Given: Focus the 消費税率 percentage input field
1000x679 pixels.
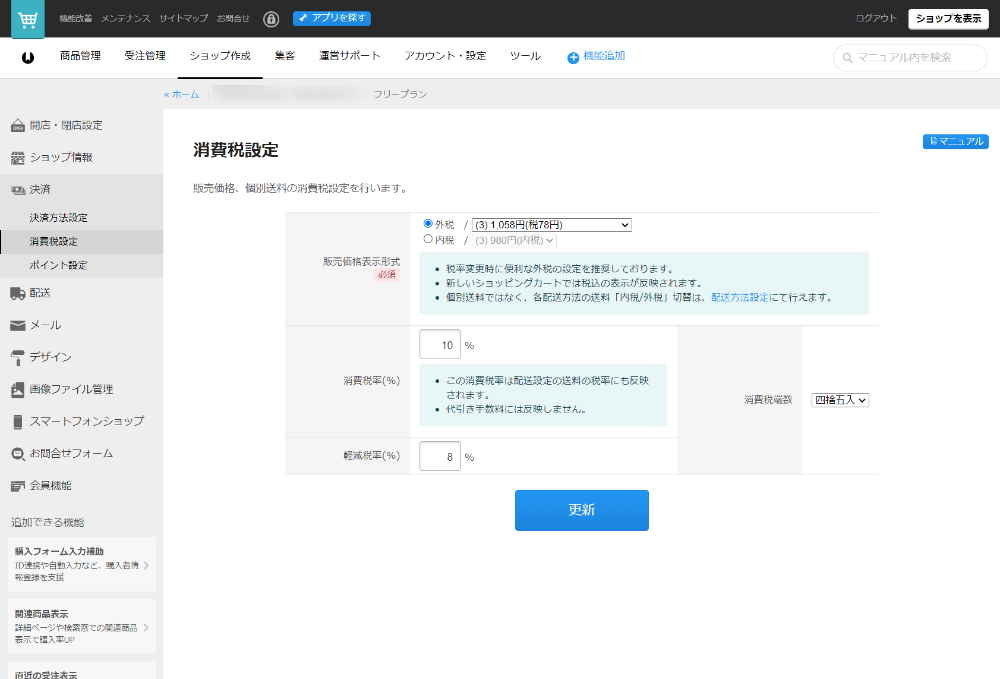Looking at the screenshot, I should point(439,344).
